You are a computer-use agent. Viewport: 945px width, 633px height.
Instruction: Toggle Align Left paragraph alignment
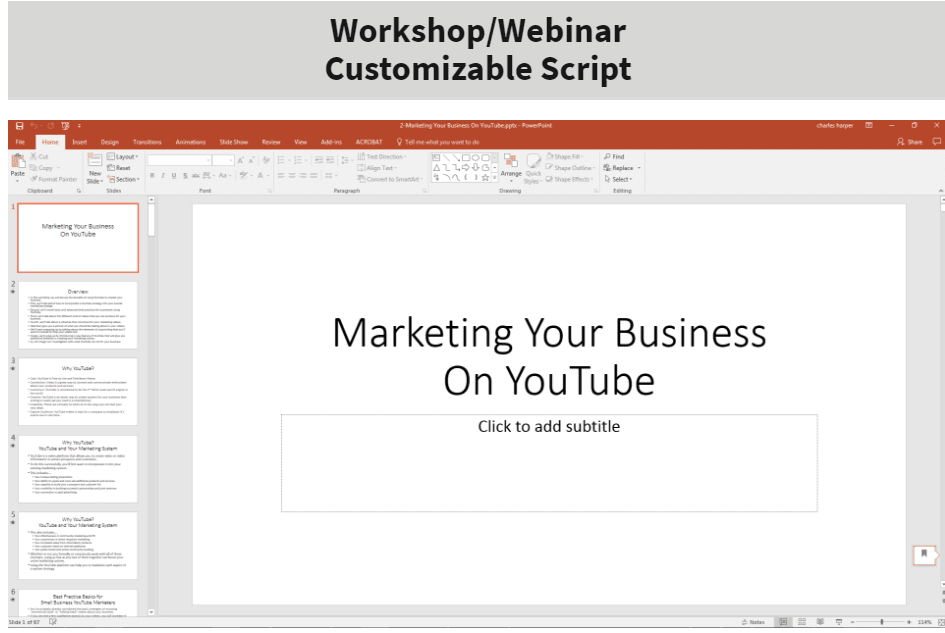click(x=281, y=176)
